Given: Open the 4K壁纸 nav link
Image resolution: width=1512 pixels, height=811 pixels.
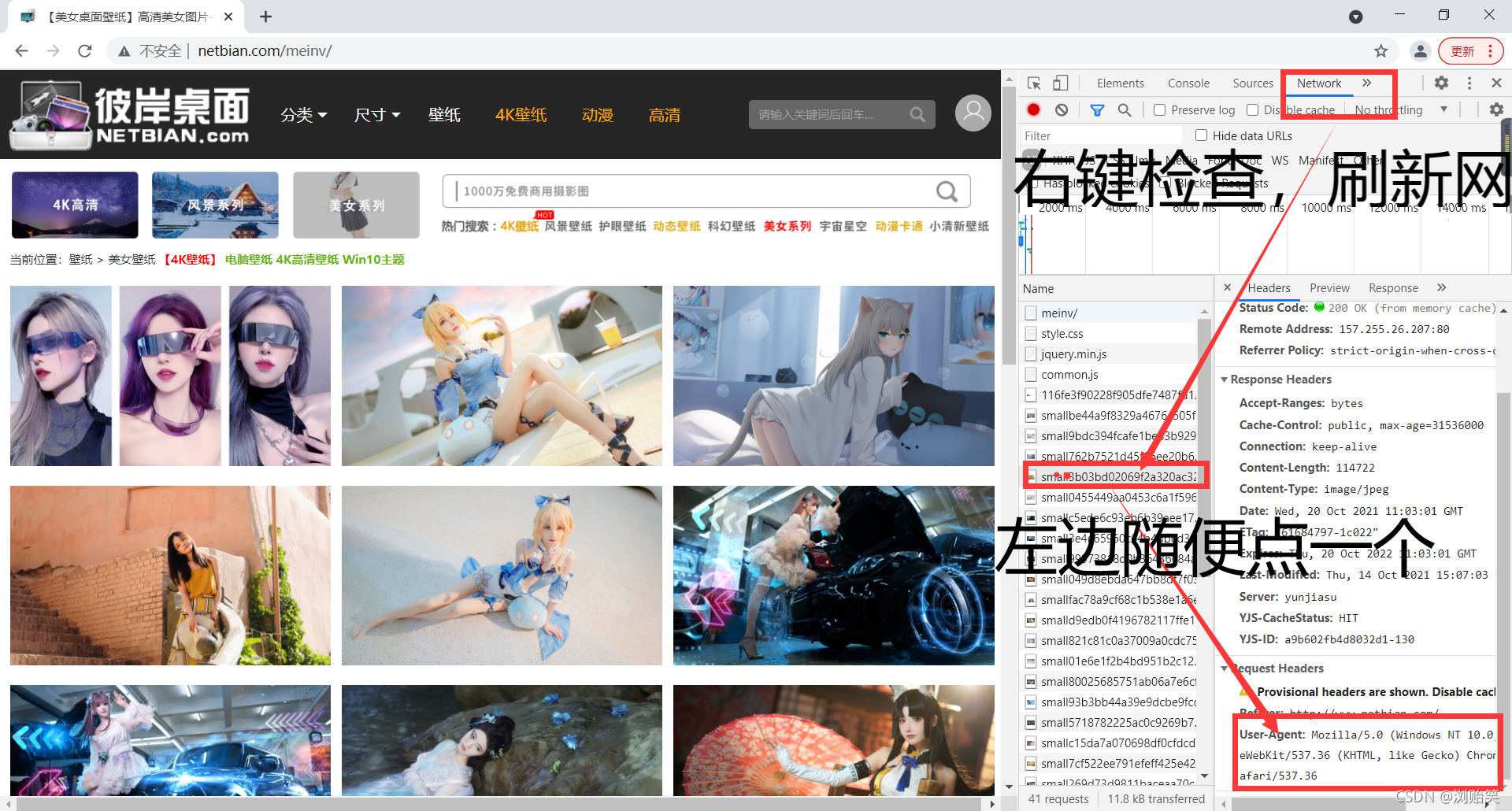Looking at the screenshot, I should 521,115.
